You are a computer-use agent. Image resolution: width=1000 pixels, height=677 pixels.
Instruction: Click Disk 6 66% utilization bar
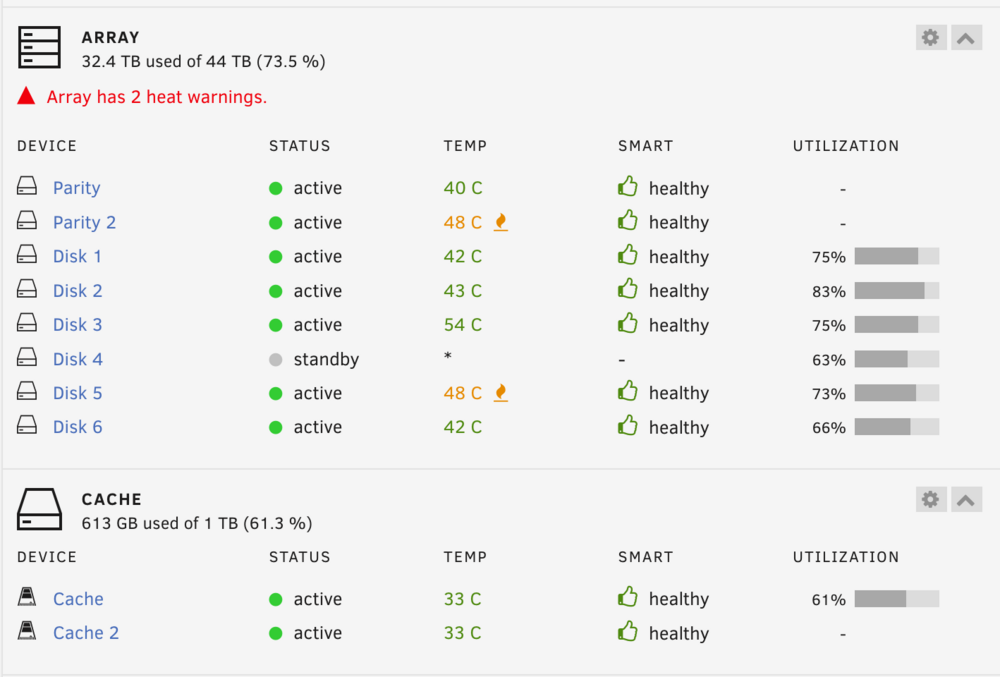(x=897, y=427)
